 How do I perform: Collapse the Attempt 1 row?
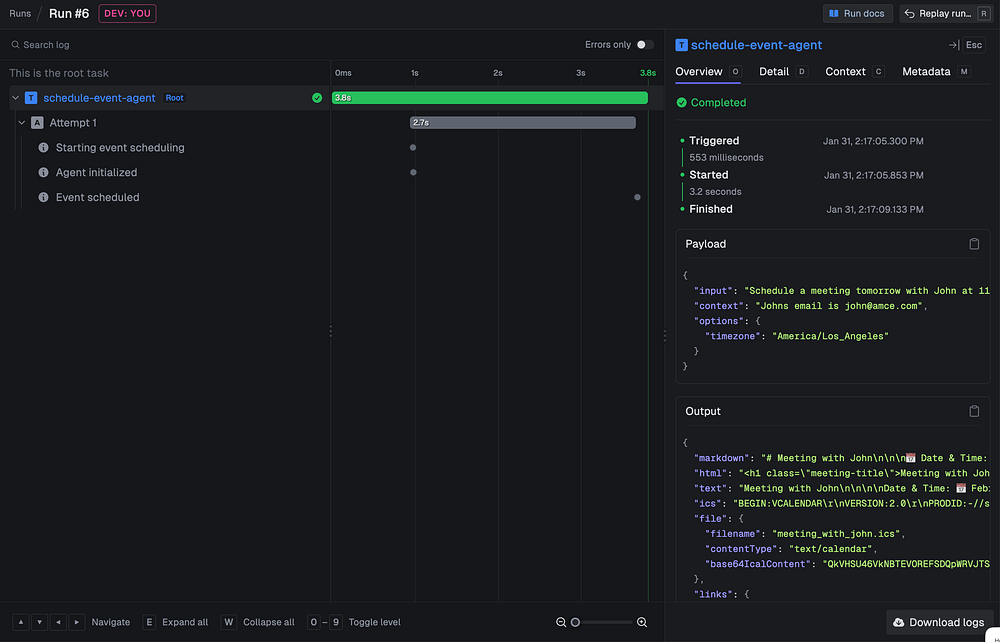(22, 123)
